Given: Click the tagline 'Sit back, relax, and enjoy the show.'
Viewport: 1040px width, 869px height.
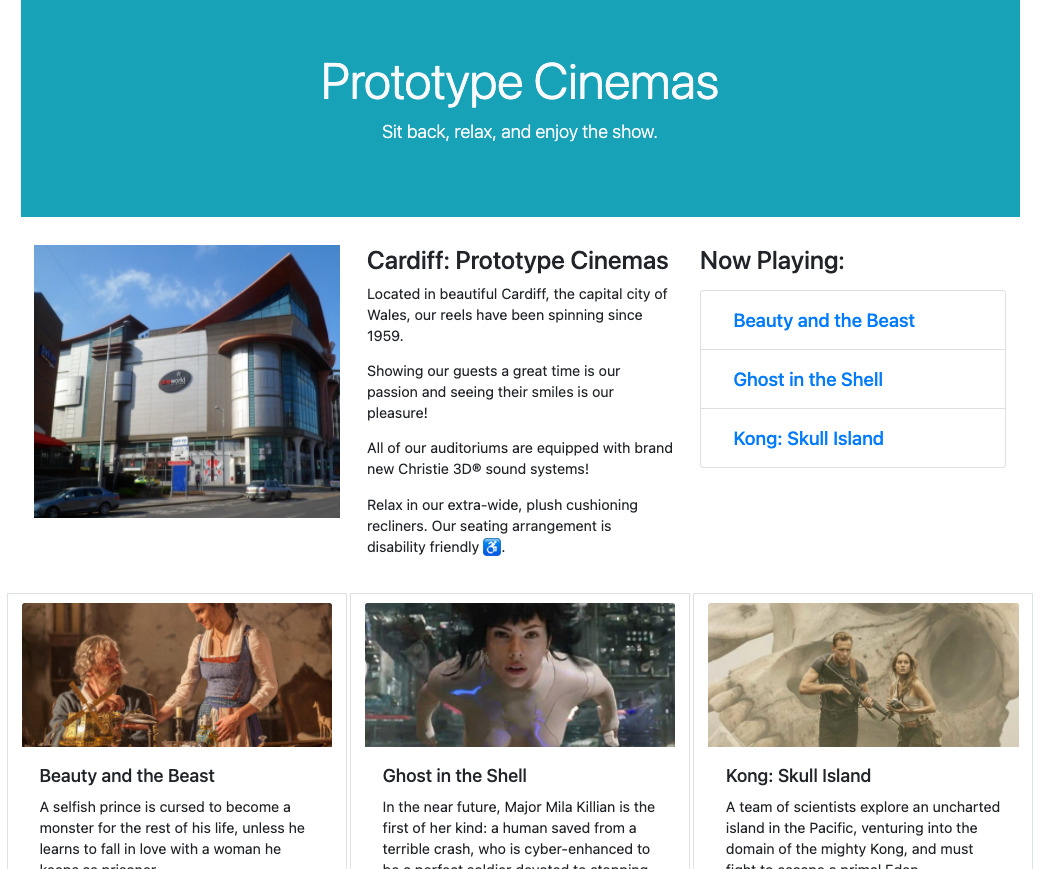Looking at the screenshot, I should (x=519, y=132).
